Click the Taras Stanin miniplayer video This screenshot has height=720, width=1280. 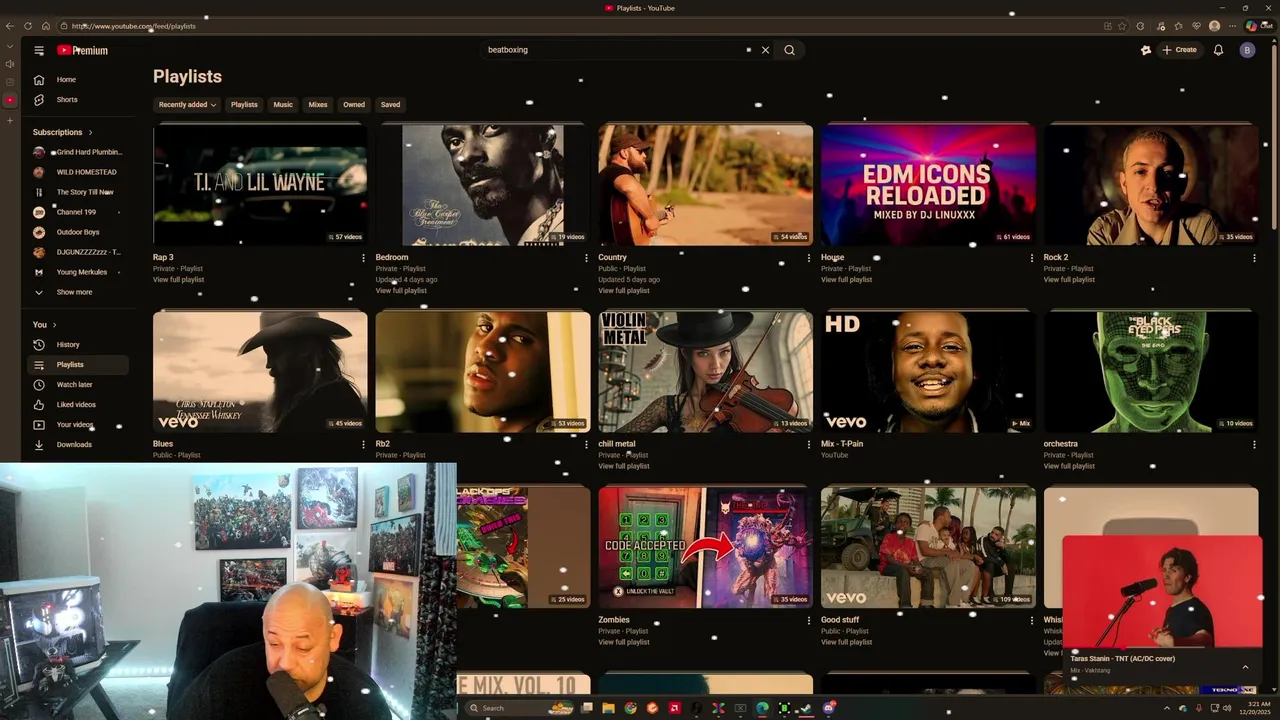[x=1162, y=592]
